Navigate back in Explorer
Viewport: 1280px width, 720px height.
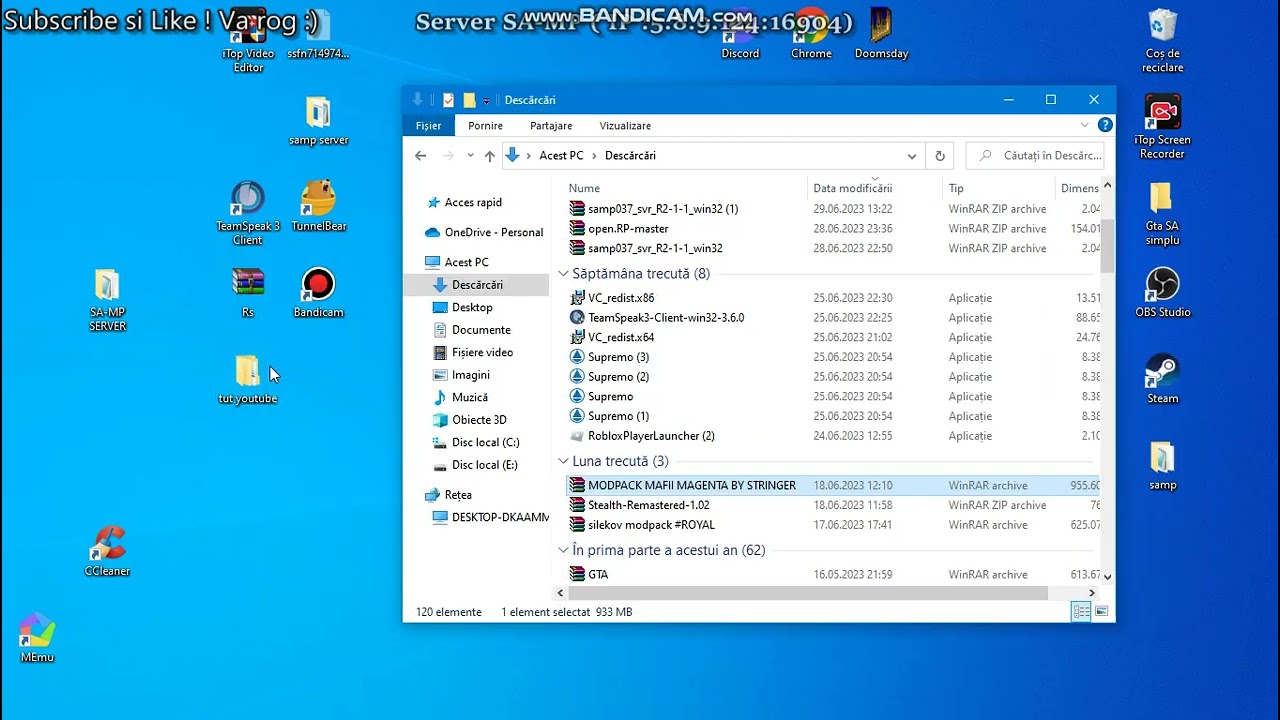point(421,155)
